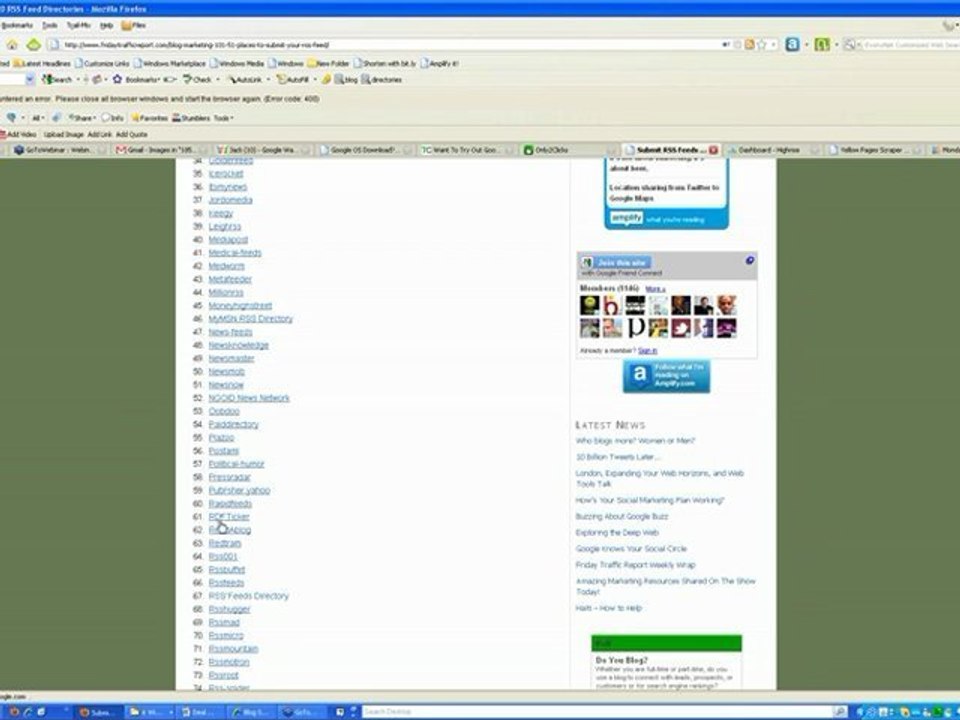
Task: Click Shorten with bit.ly bookmarklet
Action: [x=385, y=63]
